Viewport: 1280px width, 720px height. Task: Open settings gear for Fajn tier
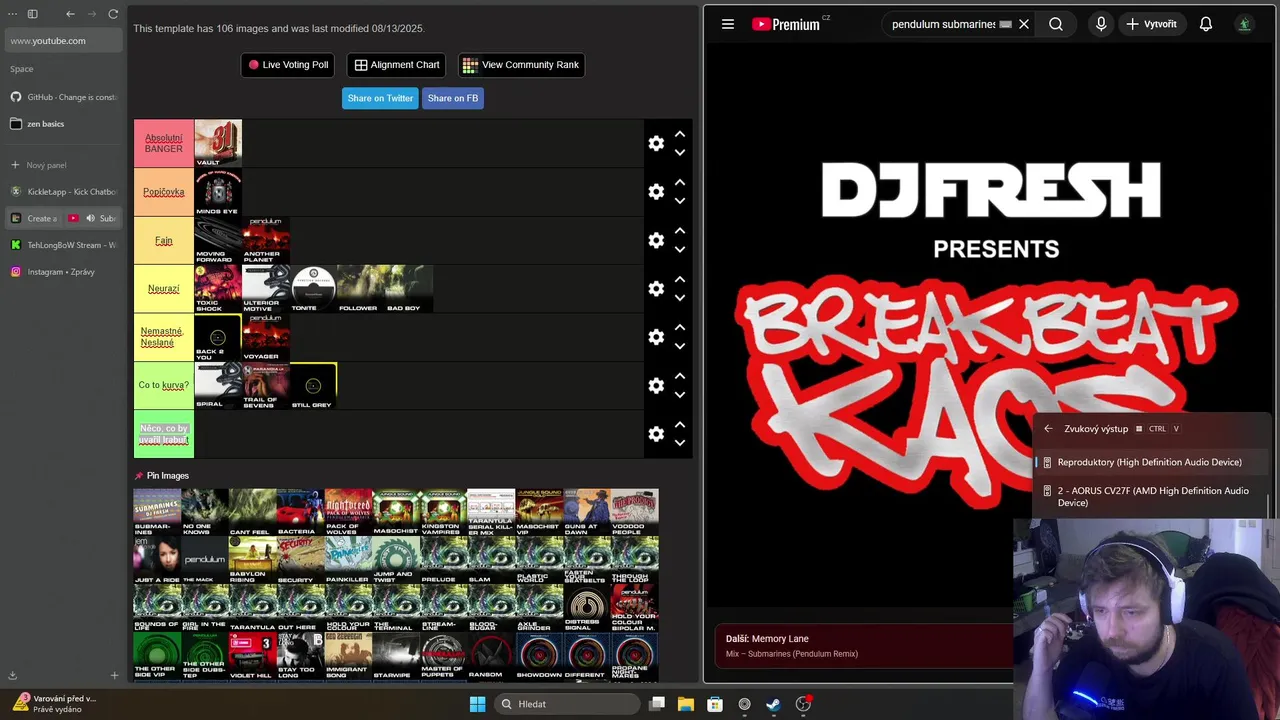pyautogui.click(x=656, y=240)
